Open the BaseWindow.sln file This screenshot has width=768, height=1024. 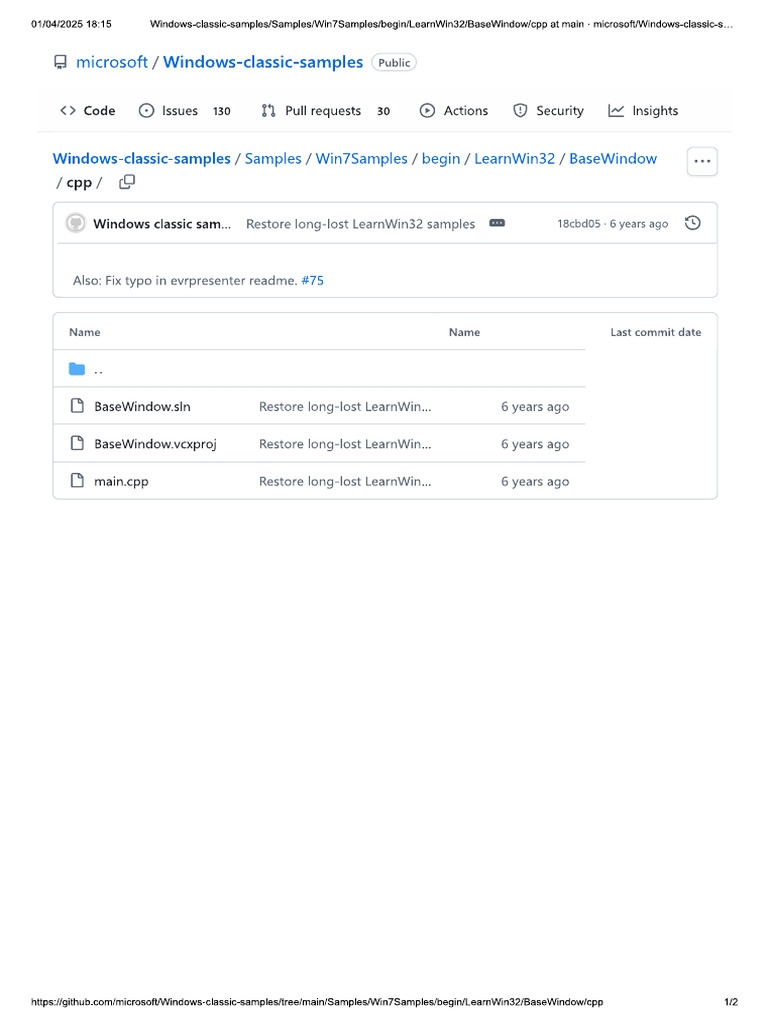coord(142,407)
